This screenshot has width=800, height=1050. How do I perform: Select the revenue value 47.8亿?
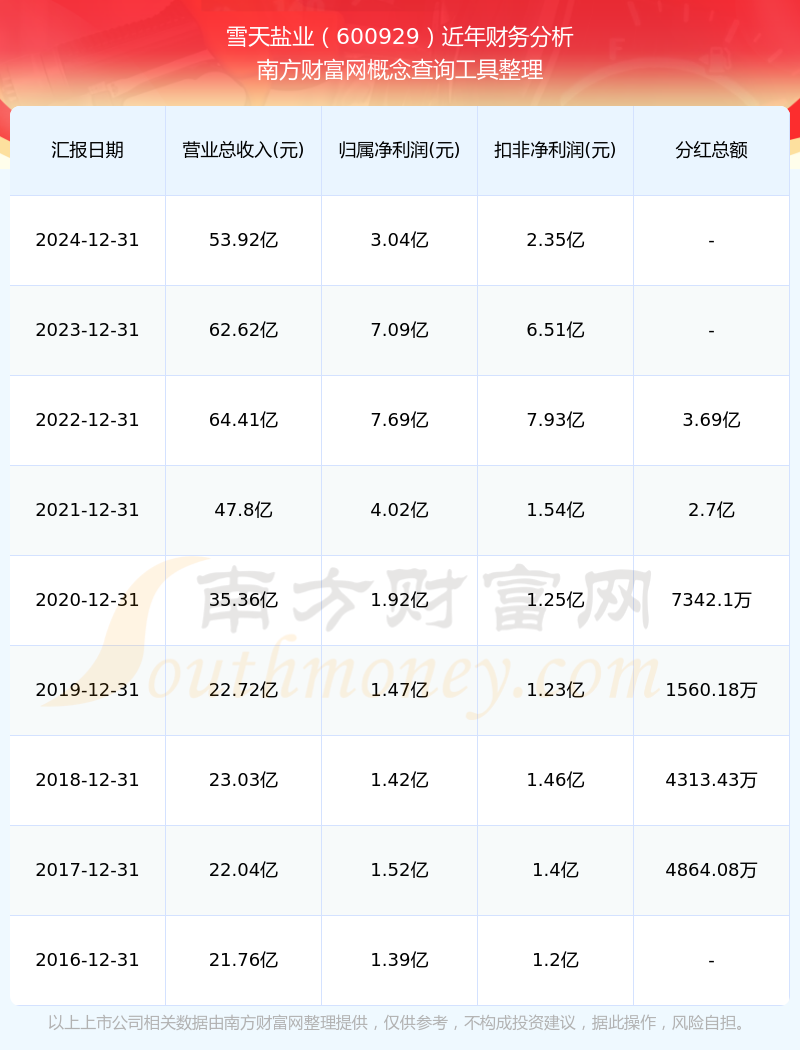(x=244, y=510)
